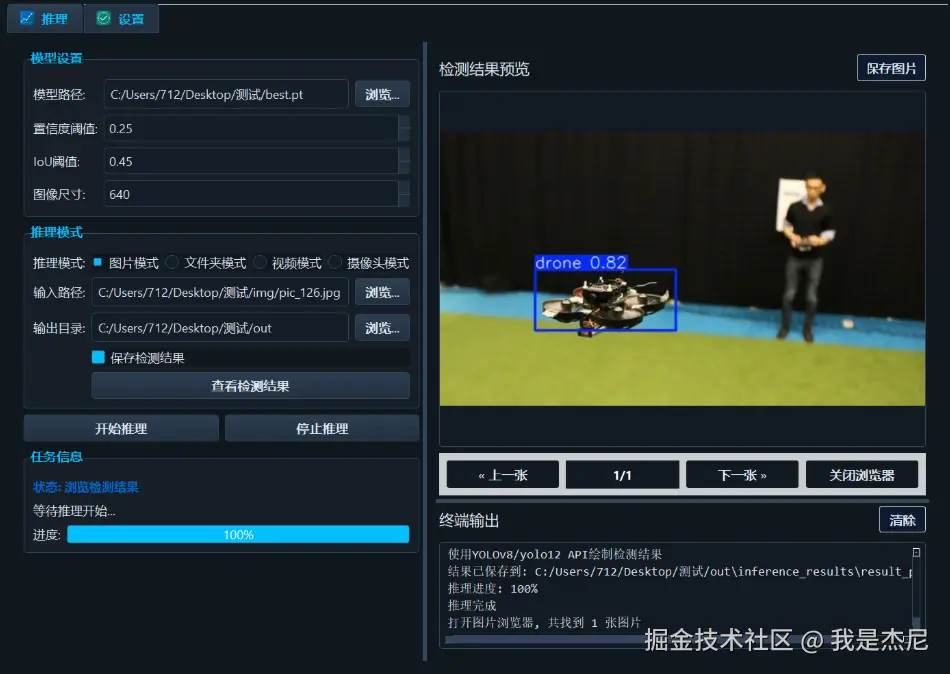Click the stepper arrows on 置信度阈值 field
The height and width of the screenshot is (674, 950).
tap(405, 127)
